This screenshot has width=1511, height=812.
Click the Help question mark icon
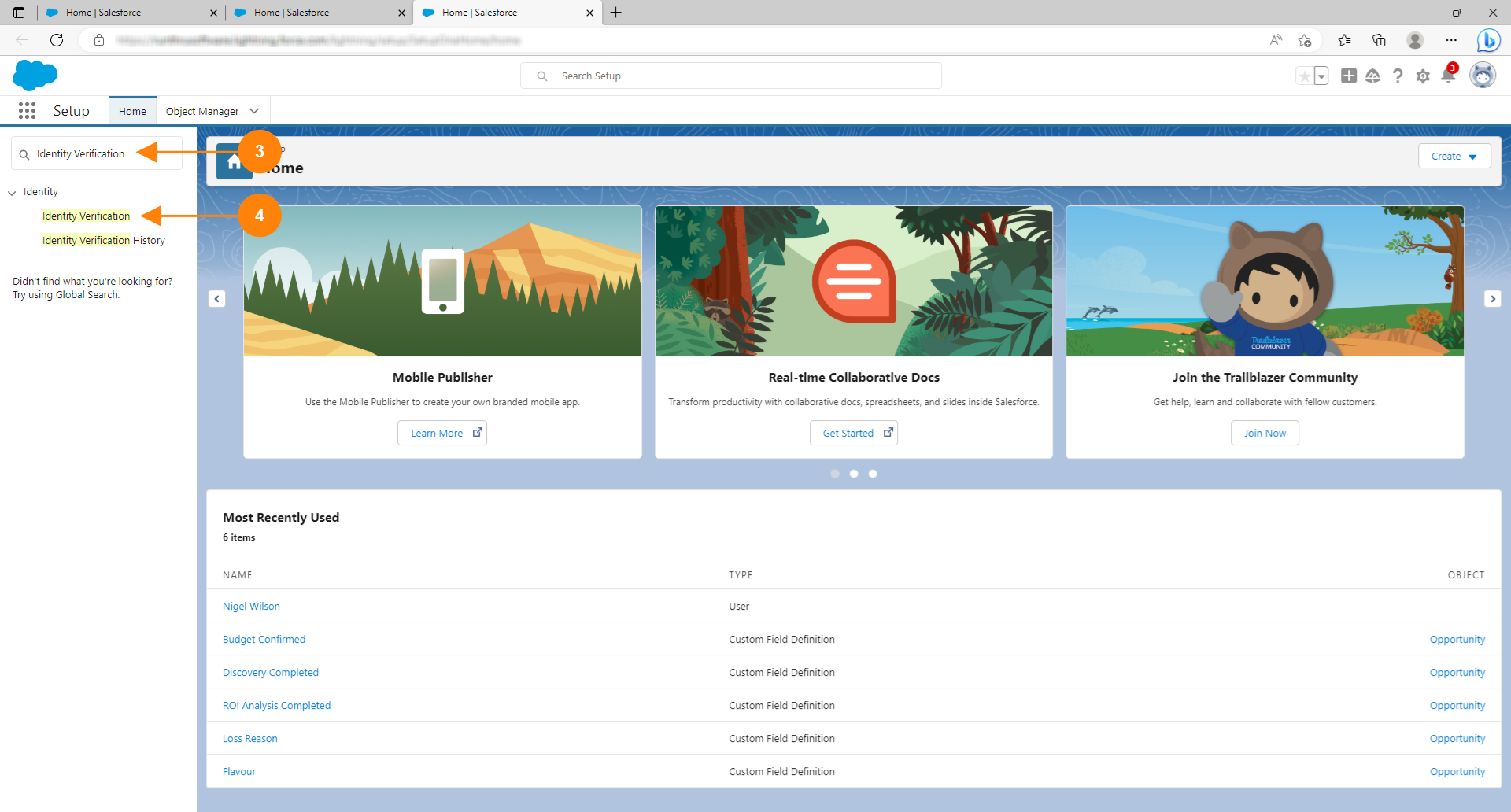tap(1398, 76)
